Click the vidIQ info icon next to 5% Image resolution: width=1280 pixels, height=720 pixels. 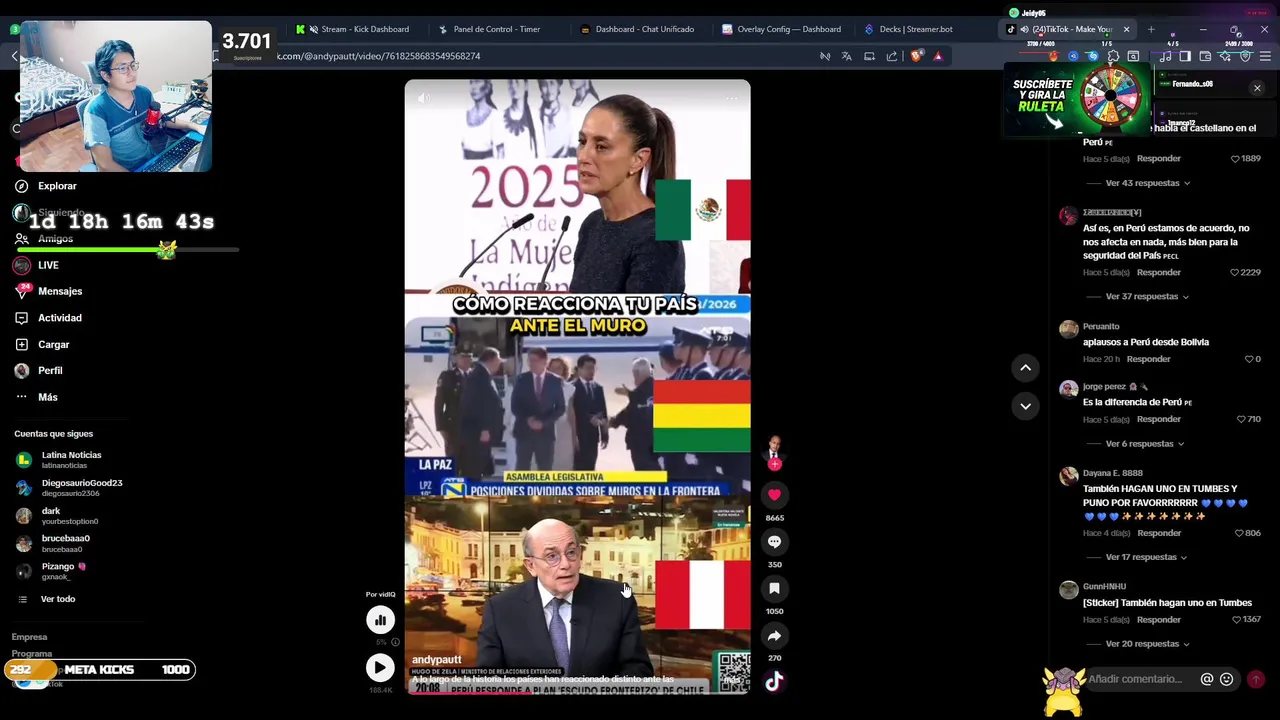point(395,642)
